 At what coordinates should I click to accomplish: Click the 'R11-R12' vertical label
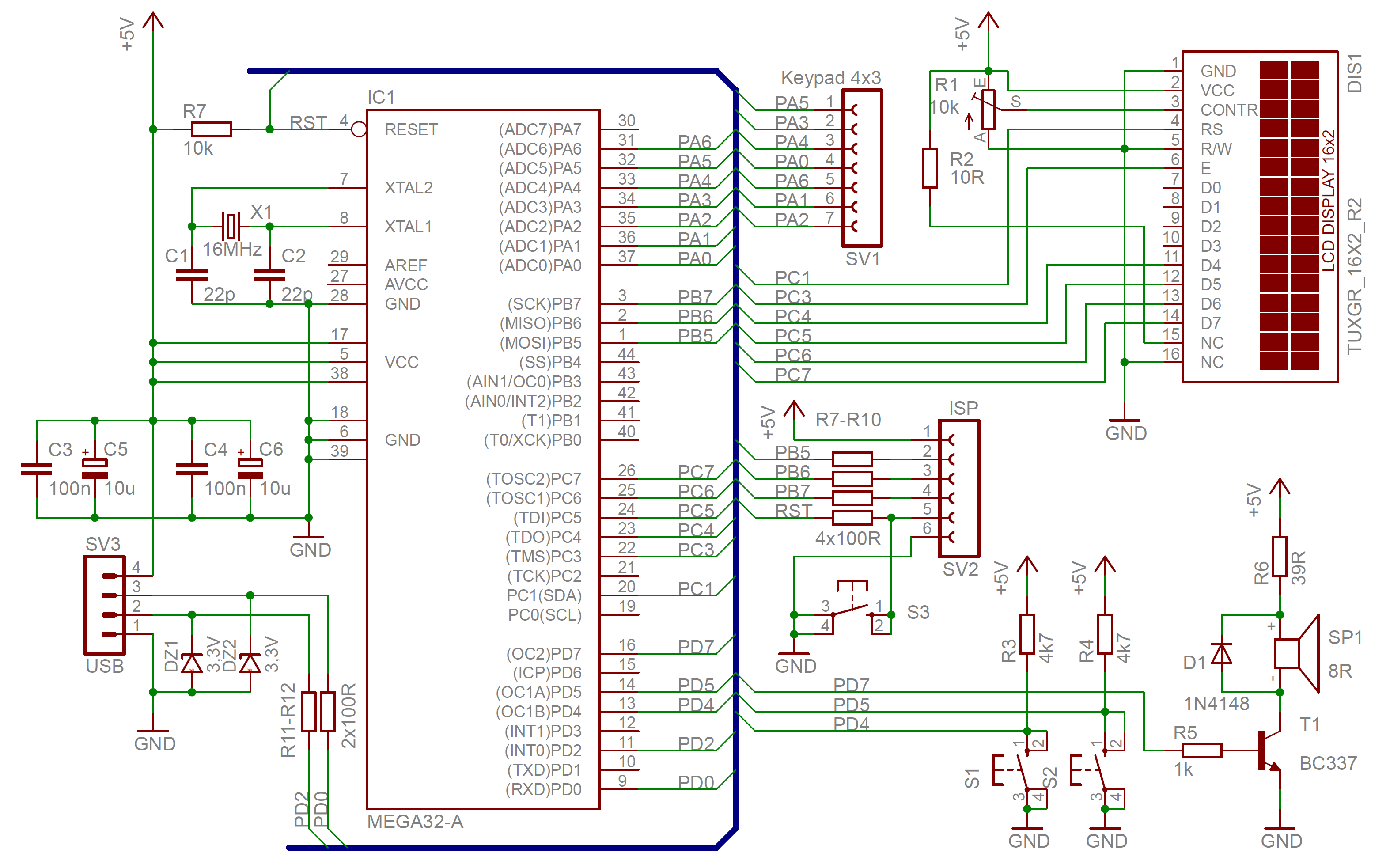(x=288, y=720)
